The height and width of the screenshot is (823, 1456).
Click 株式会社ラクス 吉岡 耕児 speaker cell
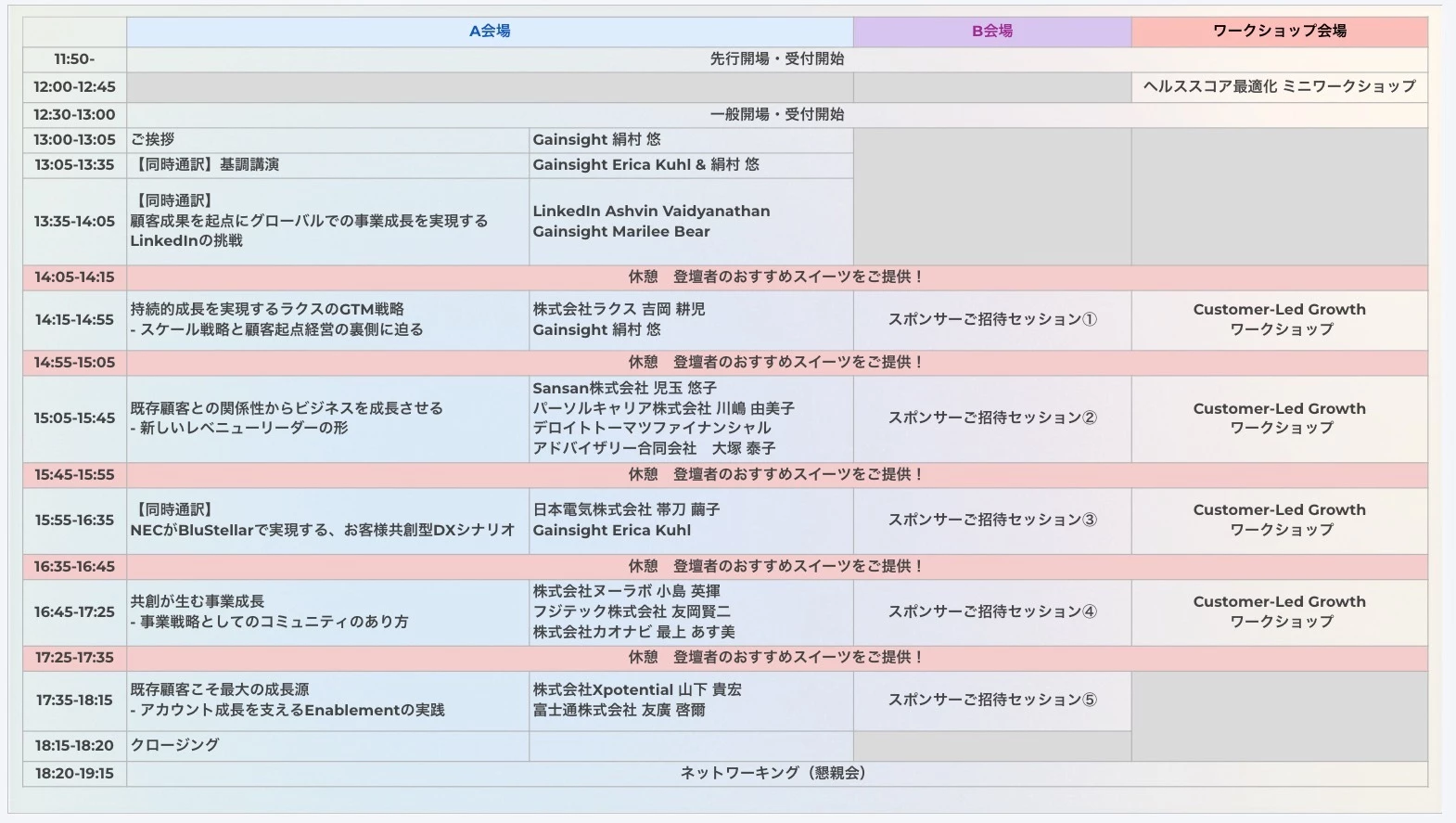click(691, 320)
